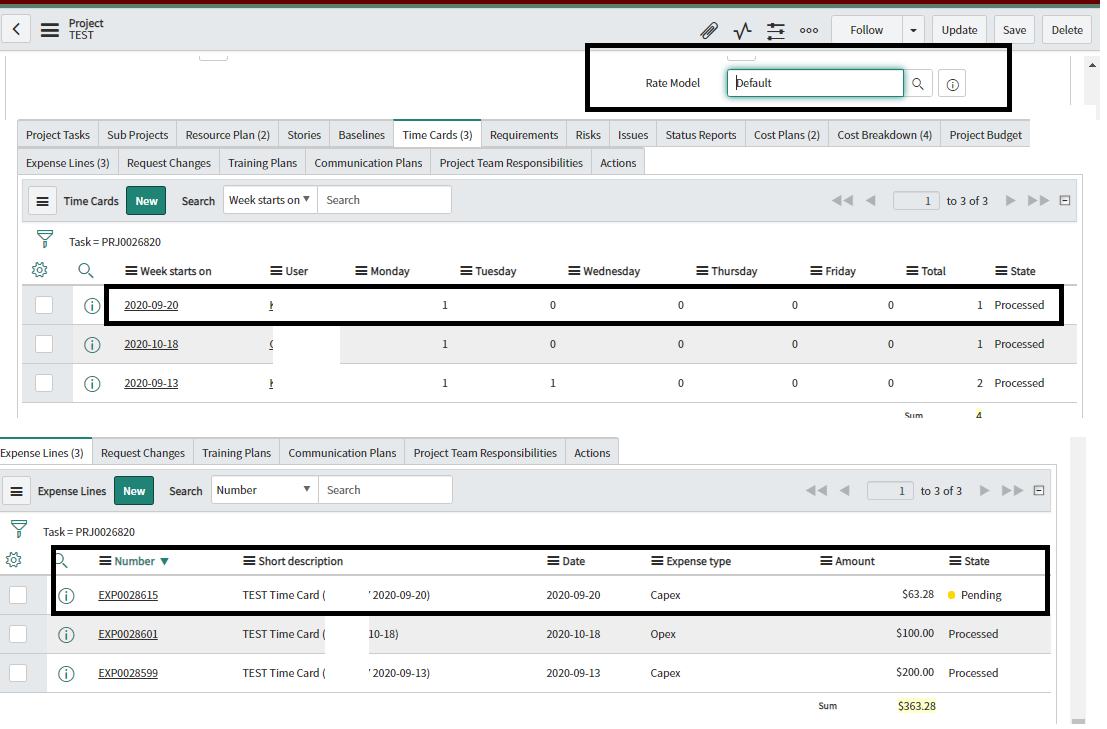Open Expense type column options menu
The width and height of the screenshot is (1107, 729).
(x=657, y=561)
